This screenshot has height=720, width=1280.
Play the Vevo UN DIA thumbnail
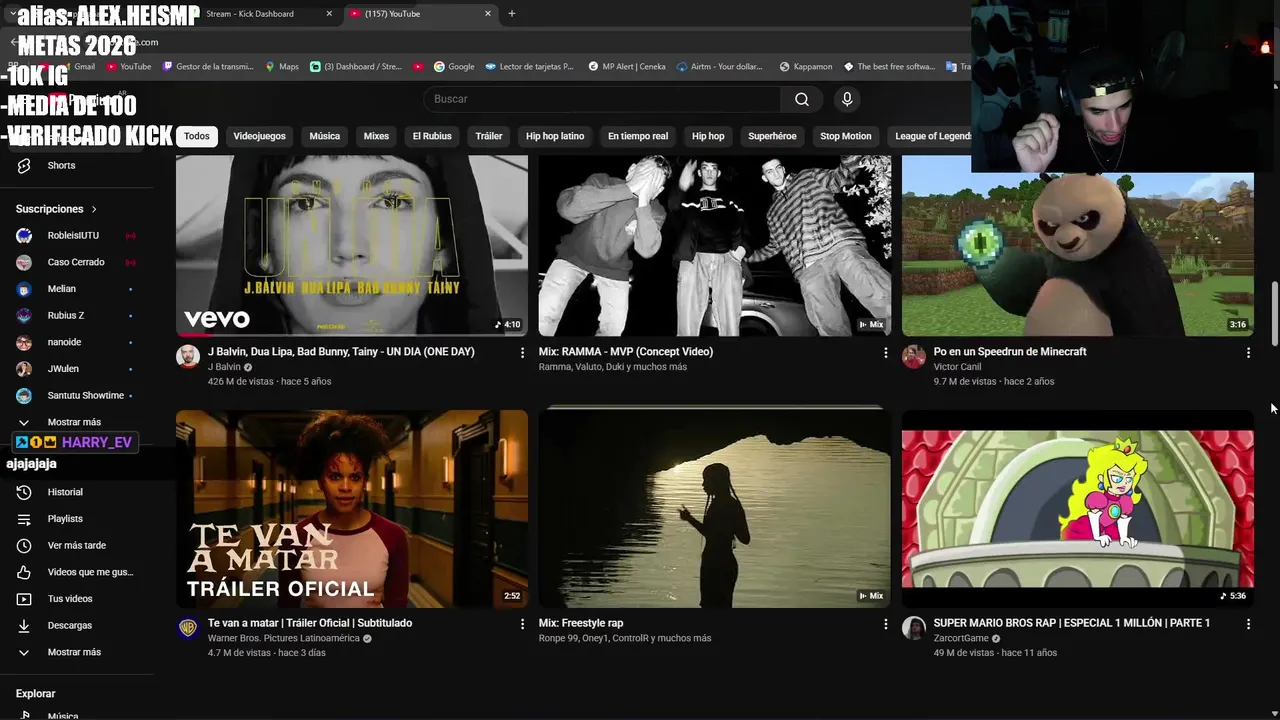(x=352, y=246)
